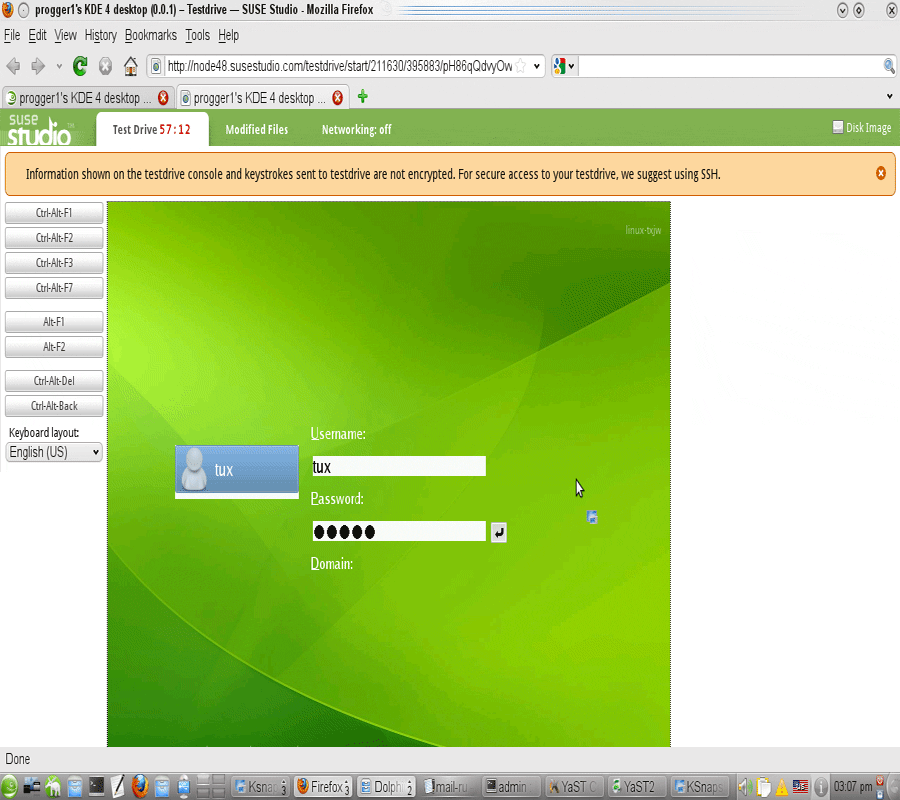900x800 pixels.
Task: Click the search magnifier icon
Action: [x=889, y=66]
